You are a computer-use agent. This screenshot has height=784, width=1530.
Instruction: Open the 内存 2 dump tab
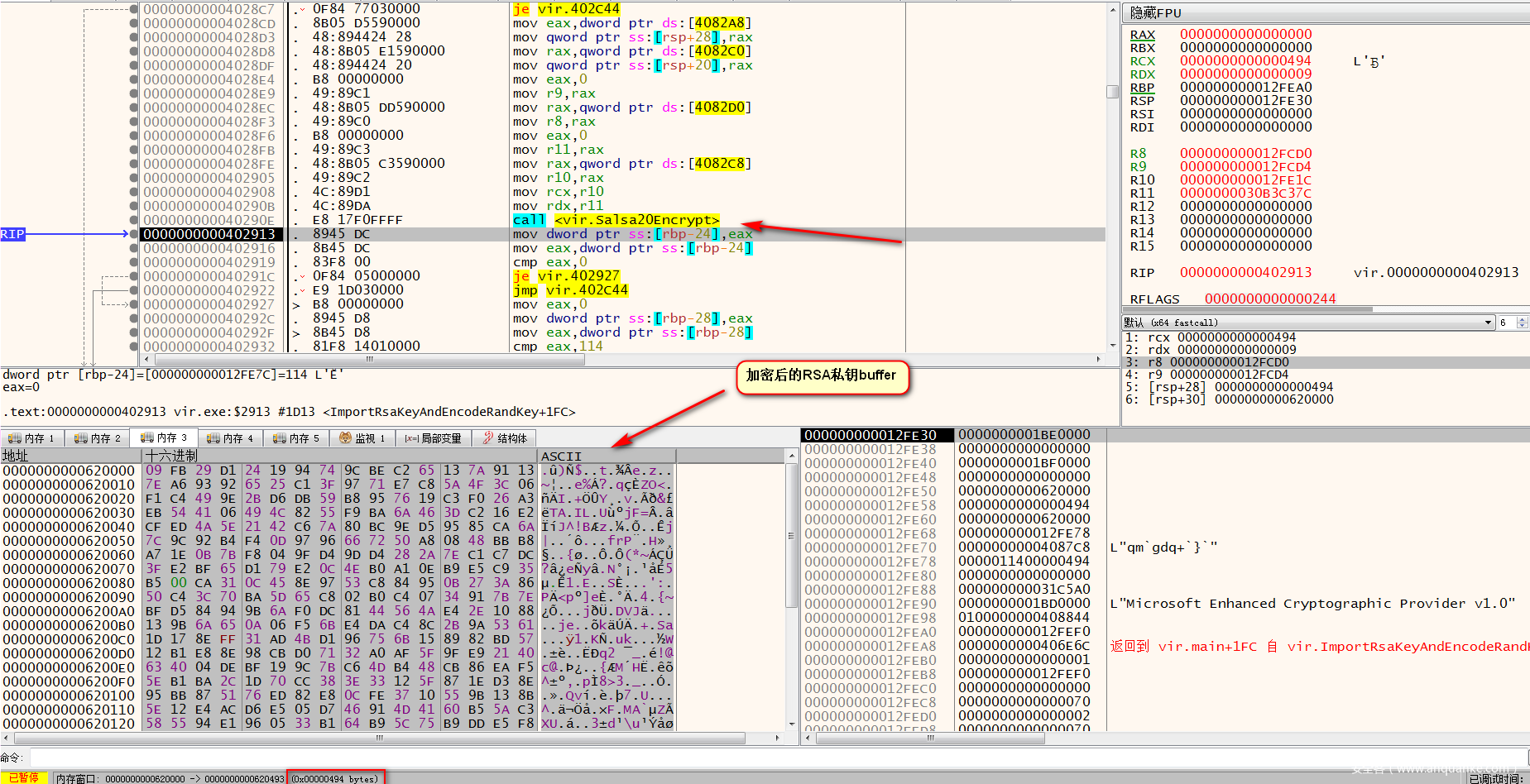coord(97,438)
